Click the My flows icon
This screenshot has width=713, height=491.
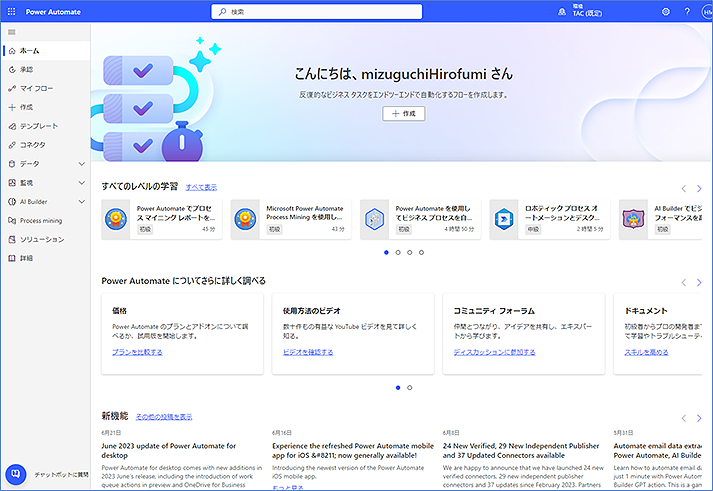point(12,89)
